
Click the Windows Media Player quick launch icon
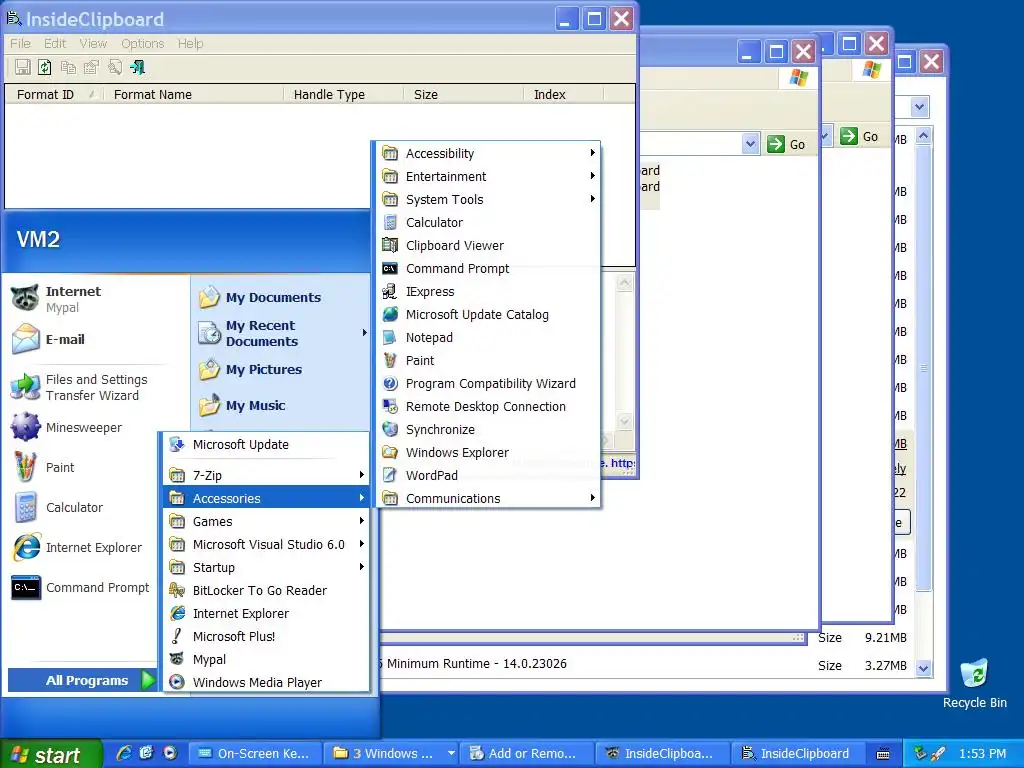point(170,753)
